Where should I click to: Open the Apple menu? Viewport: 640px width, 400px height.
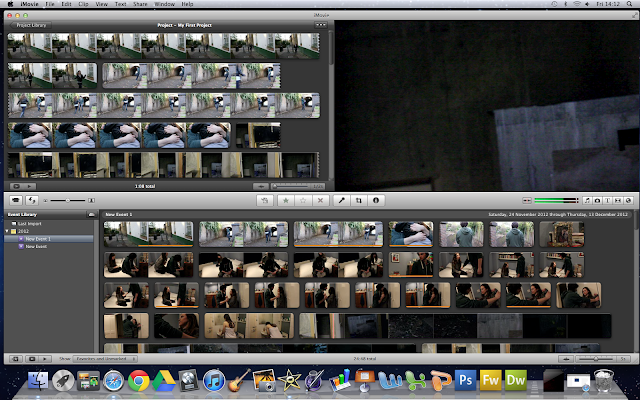tap(10, 4)
